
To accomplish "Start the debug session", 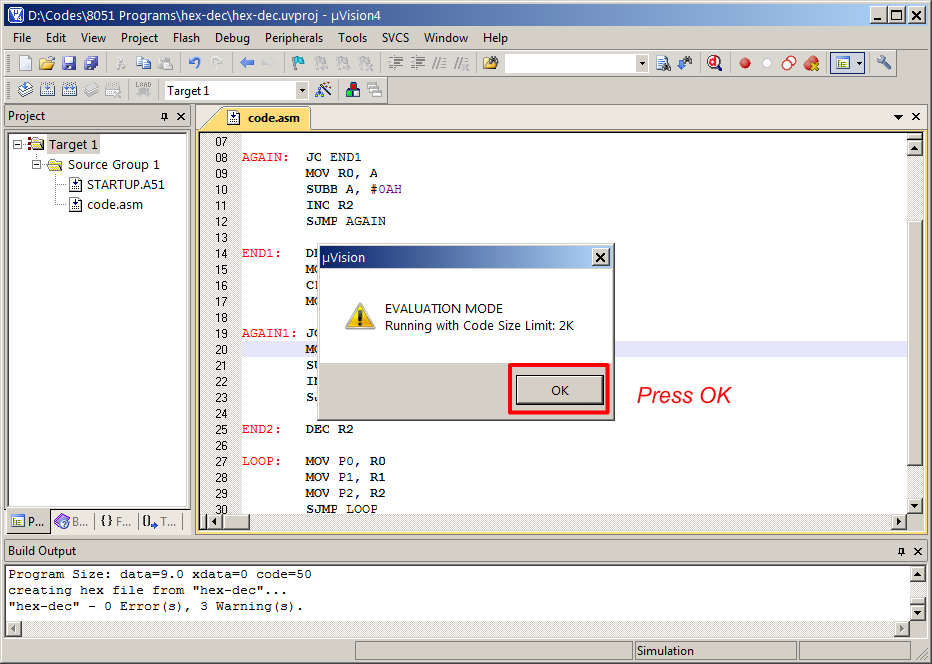I will [x=714, y=63].
